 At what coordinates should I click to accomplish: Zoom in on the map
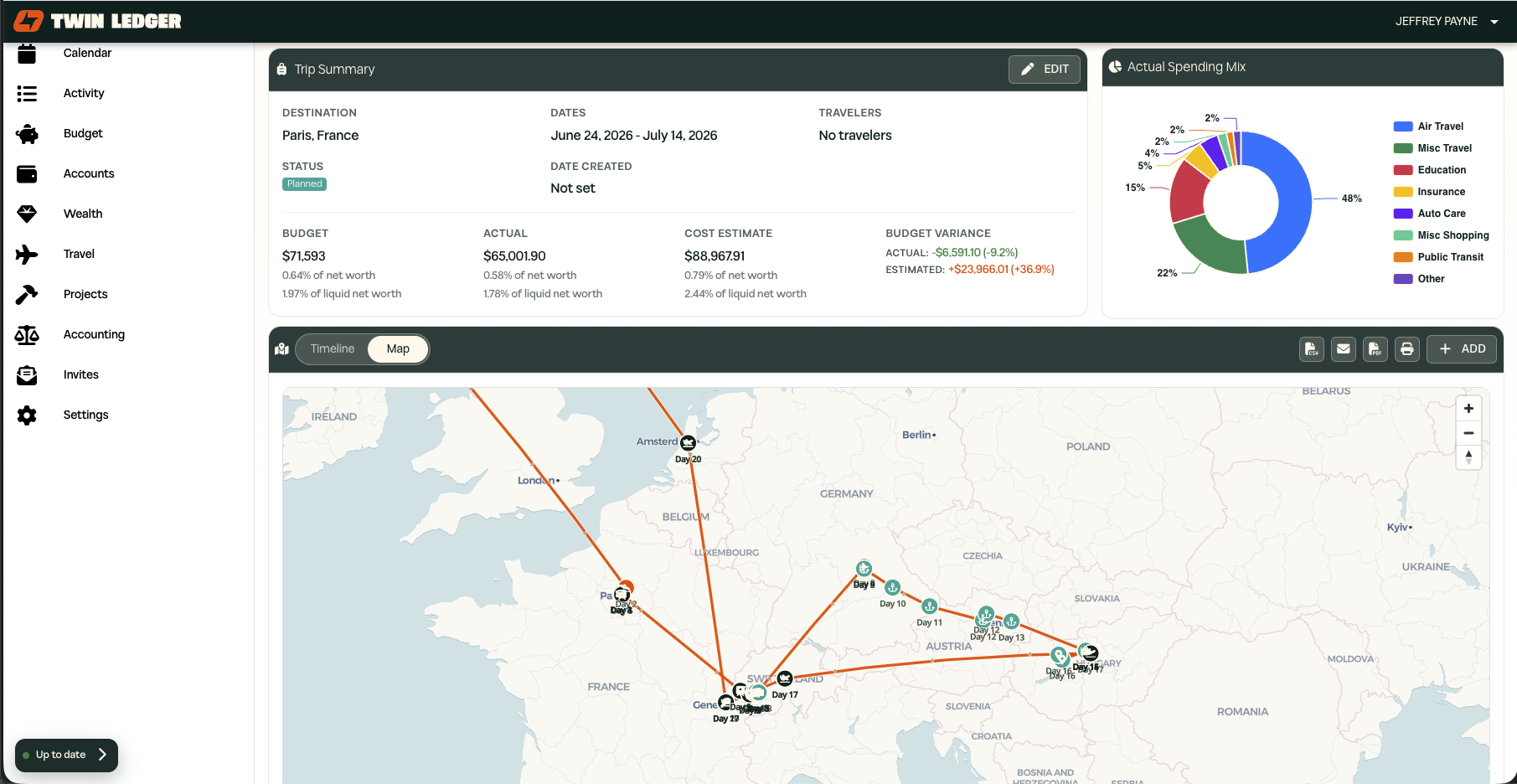click(x=1468, y=409)
